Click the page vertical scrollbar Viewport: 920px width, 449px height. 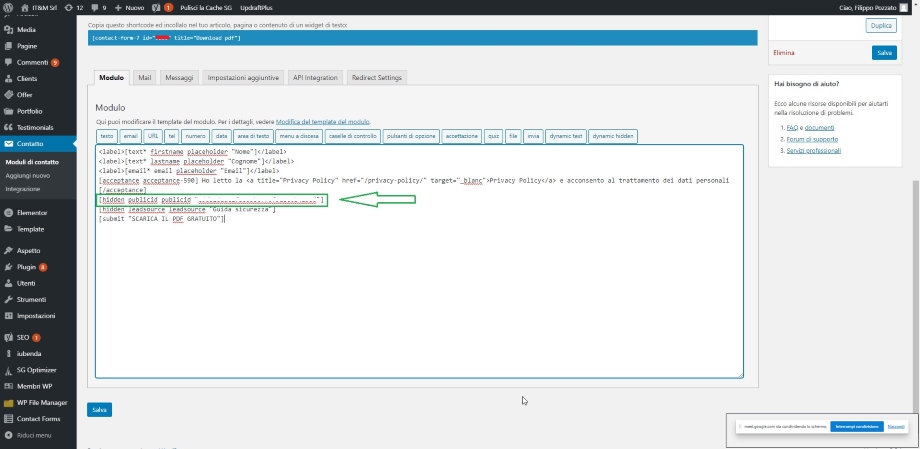tap(915, 250)
